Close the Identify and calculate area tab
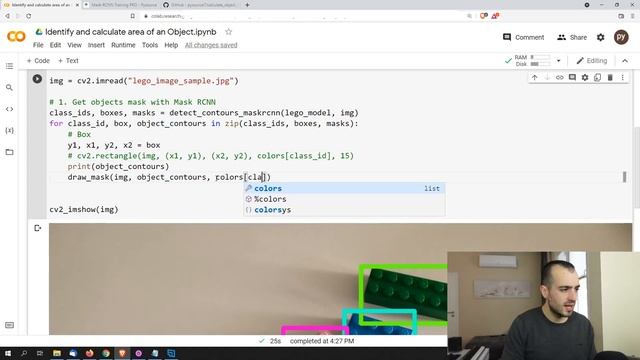Image resolution: width=640 pixels, height=360 pixels. [77, 5]
